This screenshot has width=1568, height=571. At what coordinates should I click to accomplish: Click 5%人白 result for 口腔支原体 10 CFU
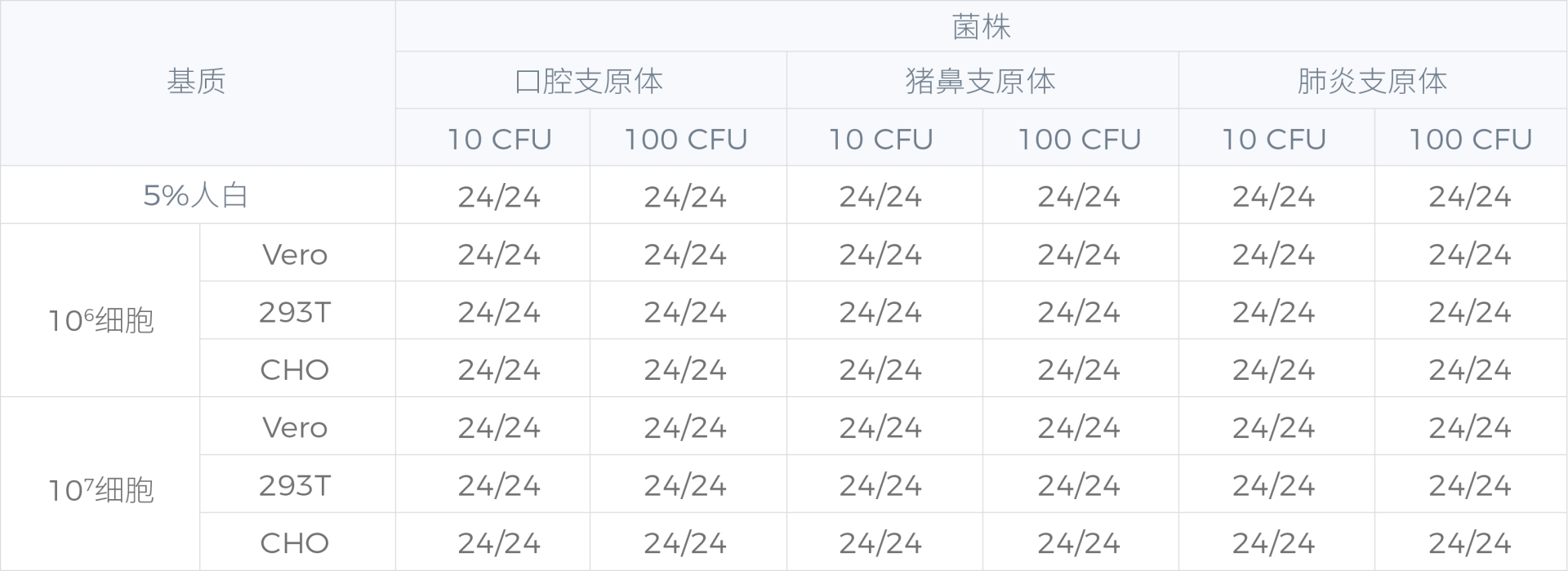pyautogui.click(x=499, y=196)
